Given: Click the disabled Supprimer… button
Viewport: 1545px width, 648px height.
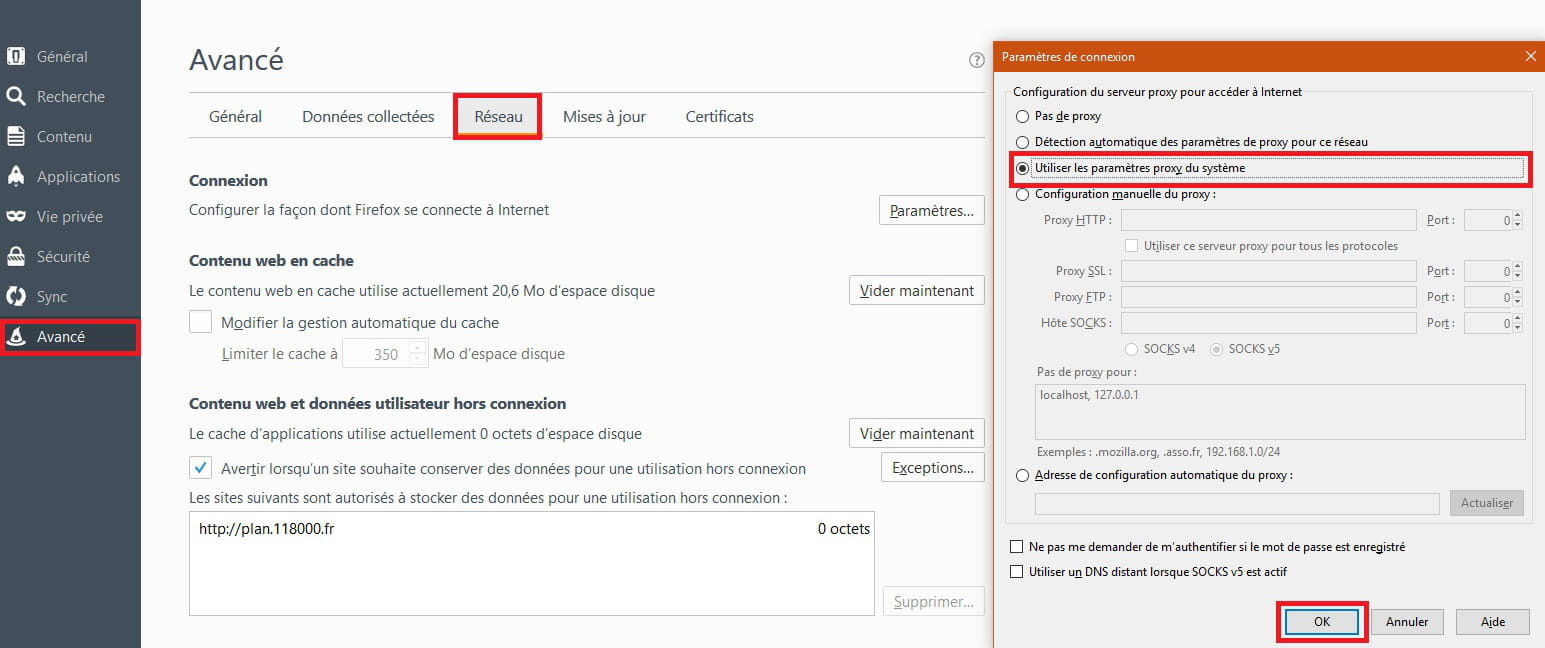Looking at the screenshot, I should coord(933,602).
